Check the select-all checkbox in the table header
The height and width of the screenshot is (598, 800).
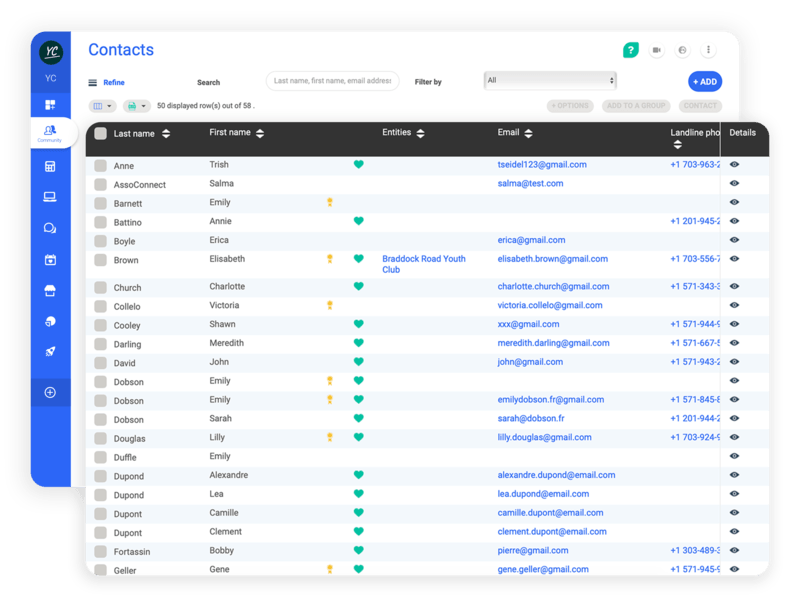[x=101, y=135]
